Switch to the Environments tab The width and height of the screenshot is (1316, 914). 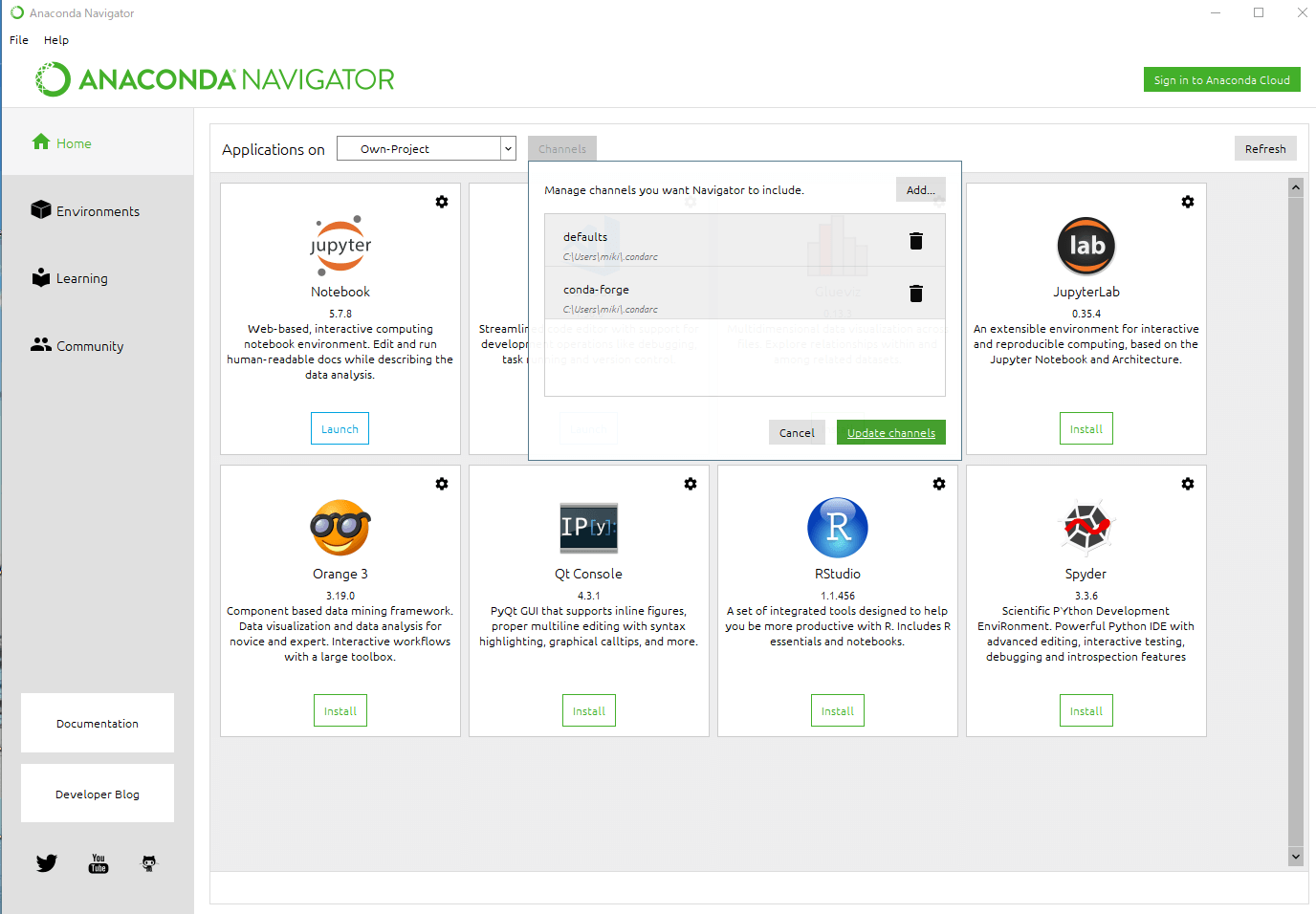click(98, 210)
